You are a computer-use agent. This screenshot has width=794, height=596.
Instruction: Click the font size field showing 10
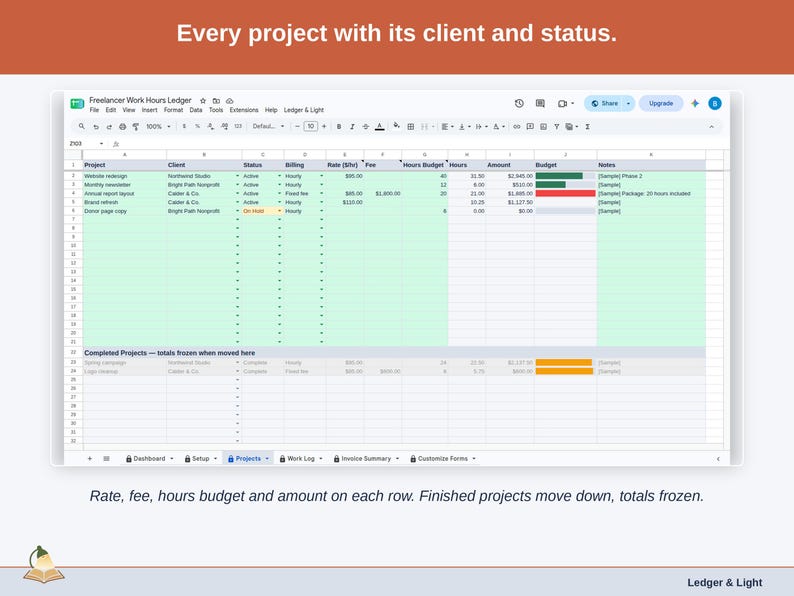[x=310, y=127]
